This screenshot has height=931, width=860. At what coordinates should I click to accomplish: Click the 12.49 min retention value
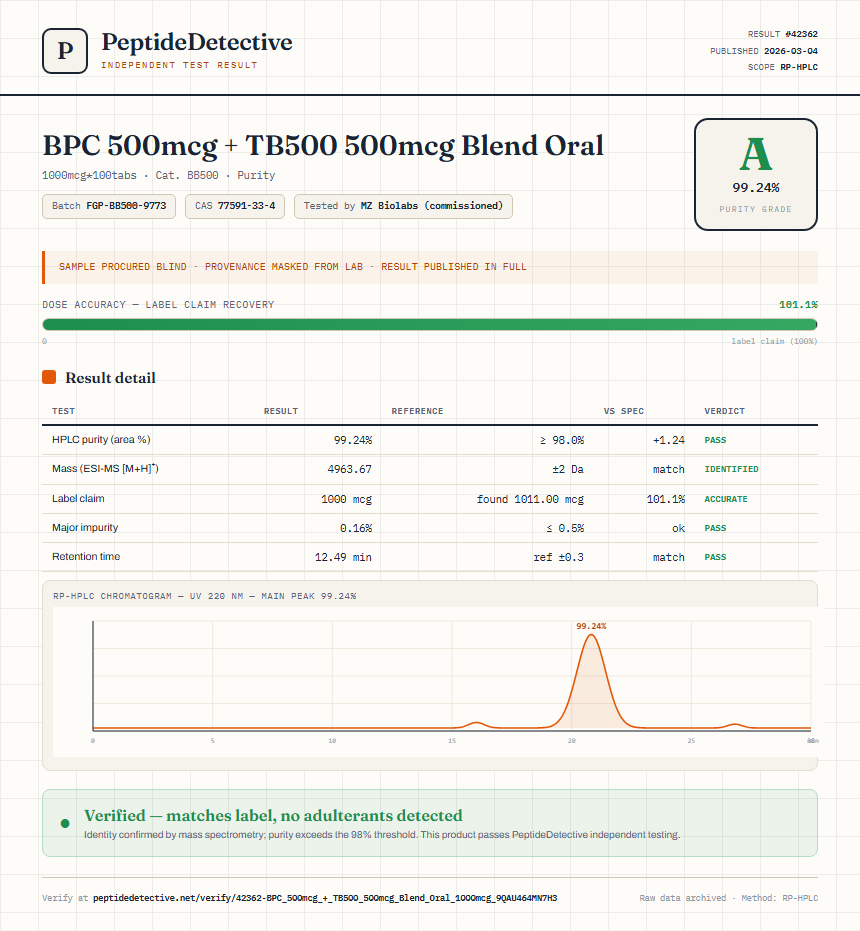pyautogui.click(x=343, y=558)
